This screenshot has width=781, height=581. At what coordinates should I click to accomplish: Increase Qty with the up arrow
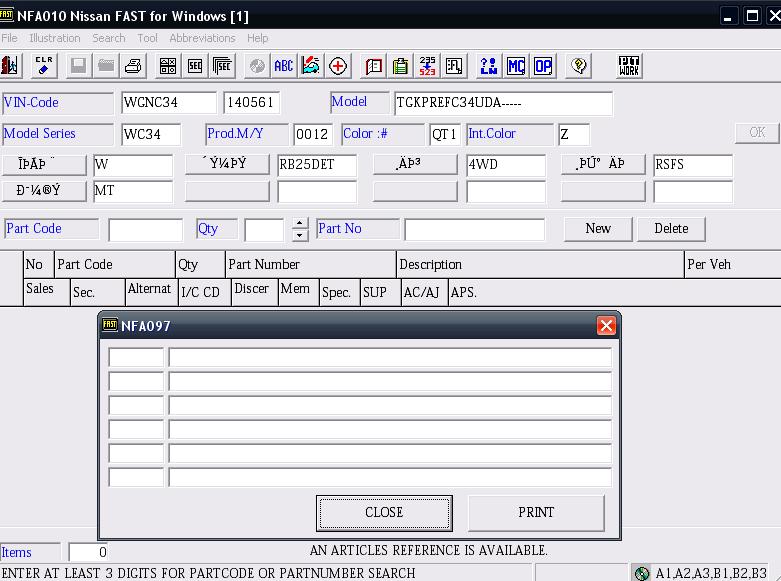click(x=299, y=223)
